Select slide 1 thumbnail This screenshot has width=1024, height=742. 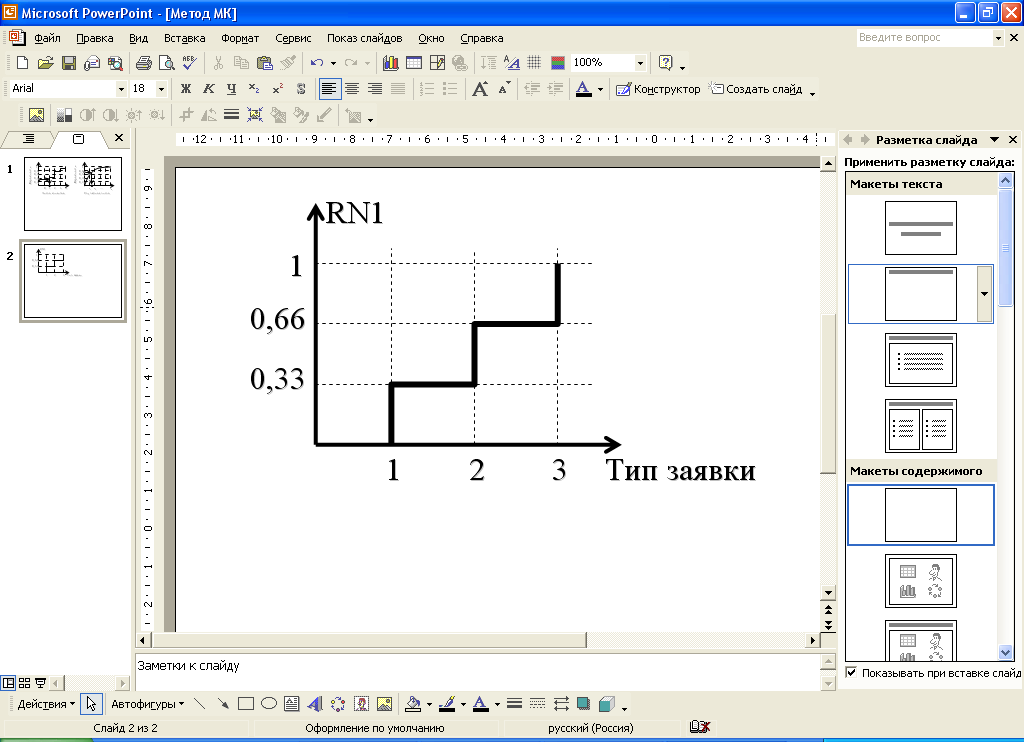click(x=73, y=193)
